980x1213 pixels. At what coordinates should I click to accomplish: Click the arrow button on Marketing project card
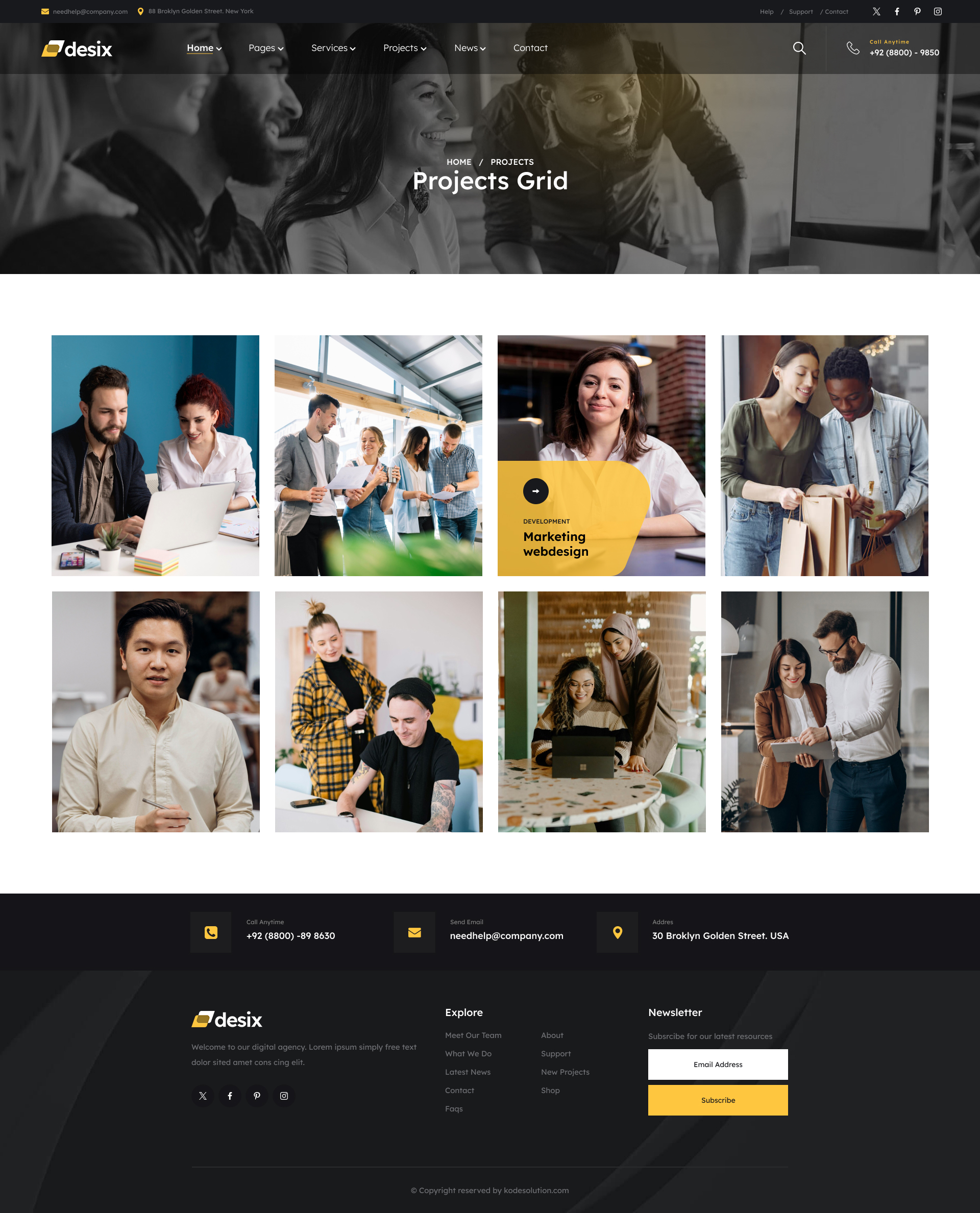[x=536, y=491]
